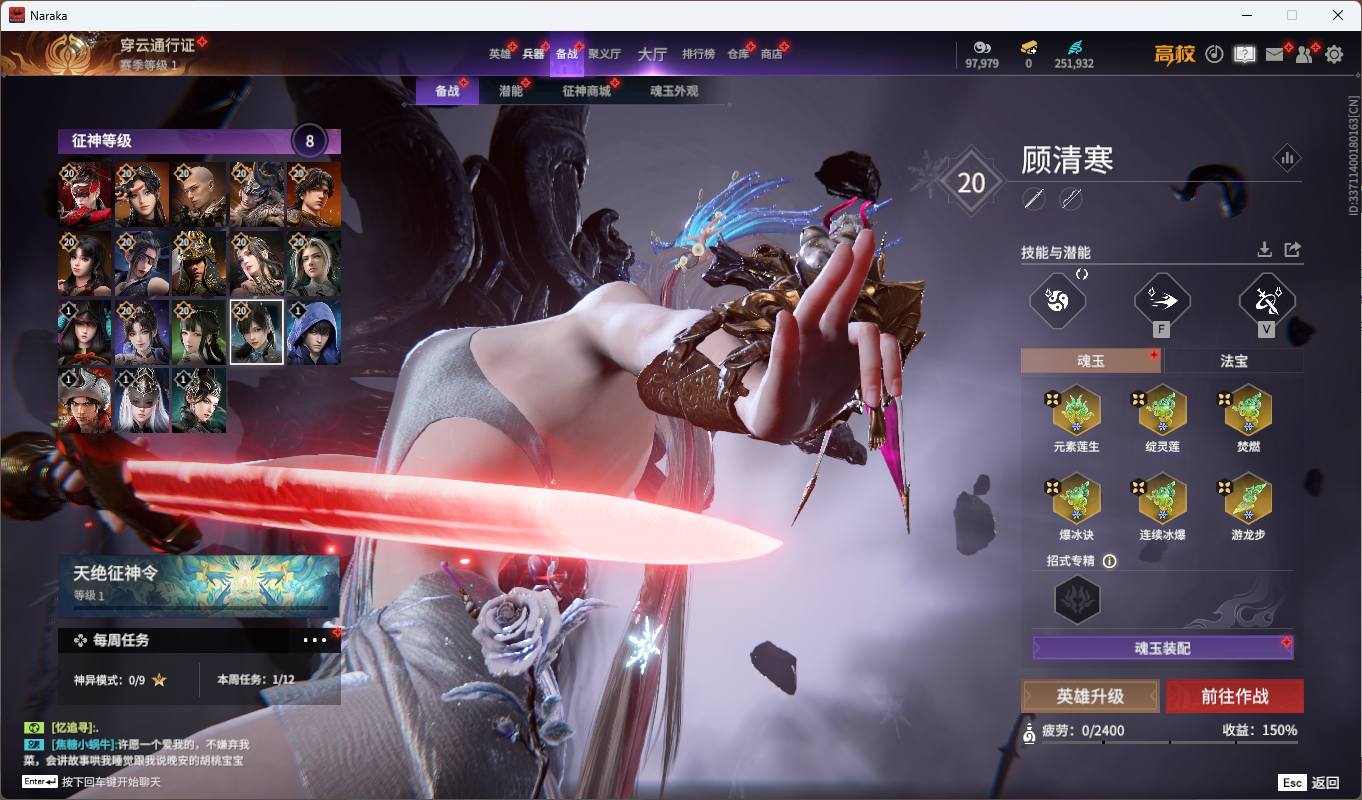Open the mail envelope icon

click(x=1274, y=54)
